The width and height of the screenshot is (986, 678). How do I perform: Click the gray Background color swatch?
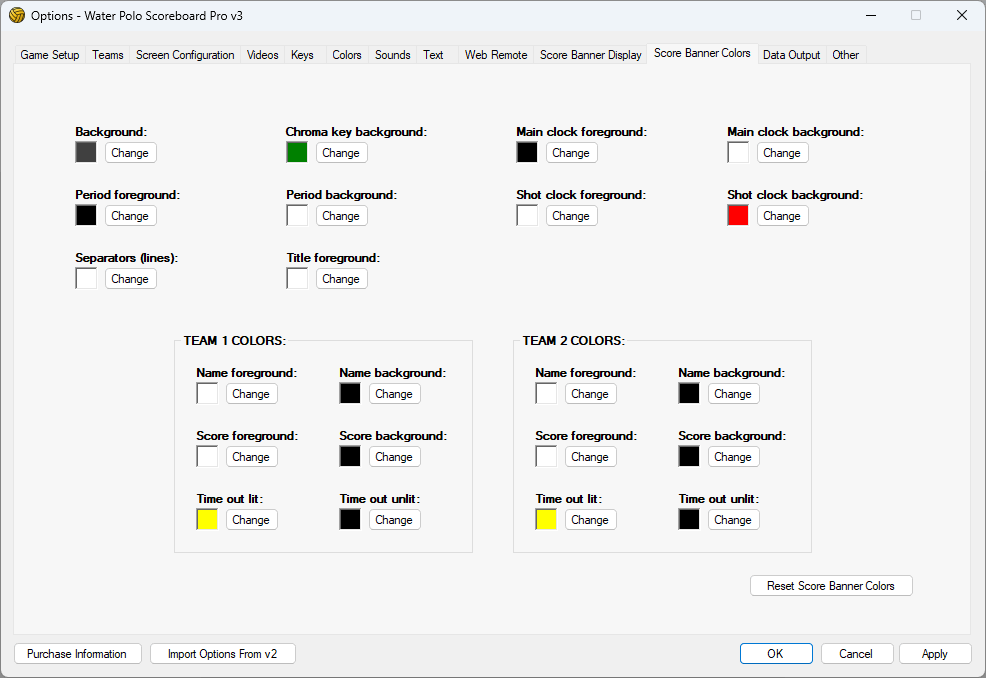86,153
